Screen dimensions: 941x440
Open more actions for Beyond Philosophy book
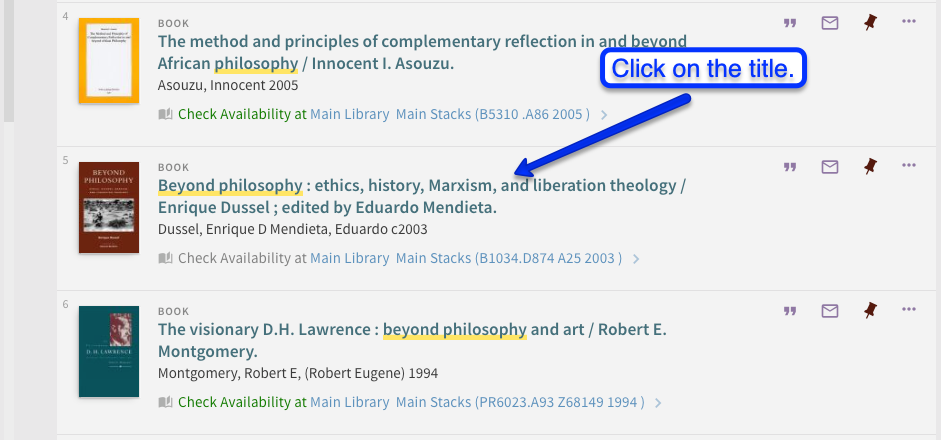click(x=908, y=166)
